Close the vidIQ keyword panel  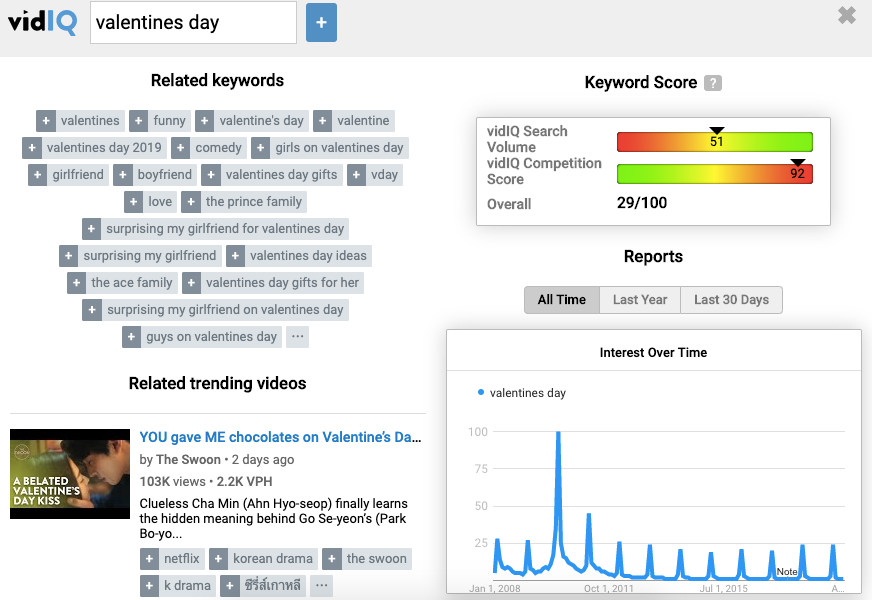click(846, 16)
